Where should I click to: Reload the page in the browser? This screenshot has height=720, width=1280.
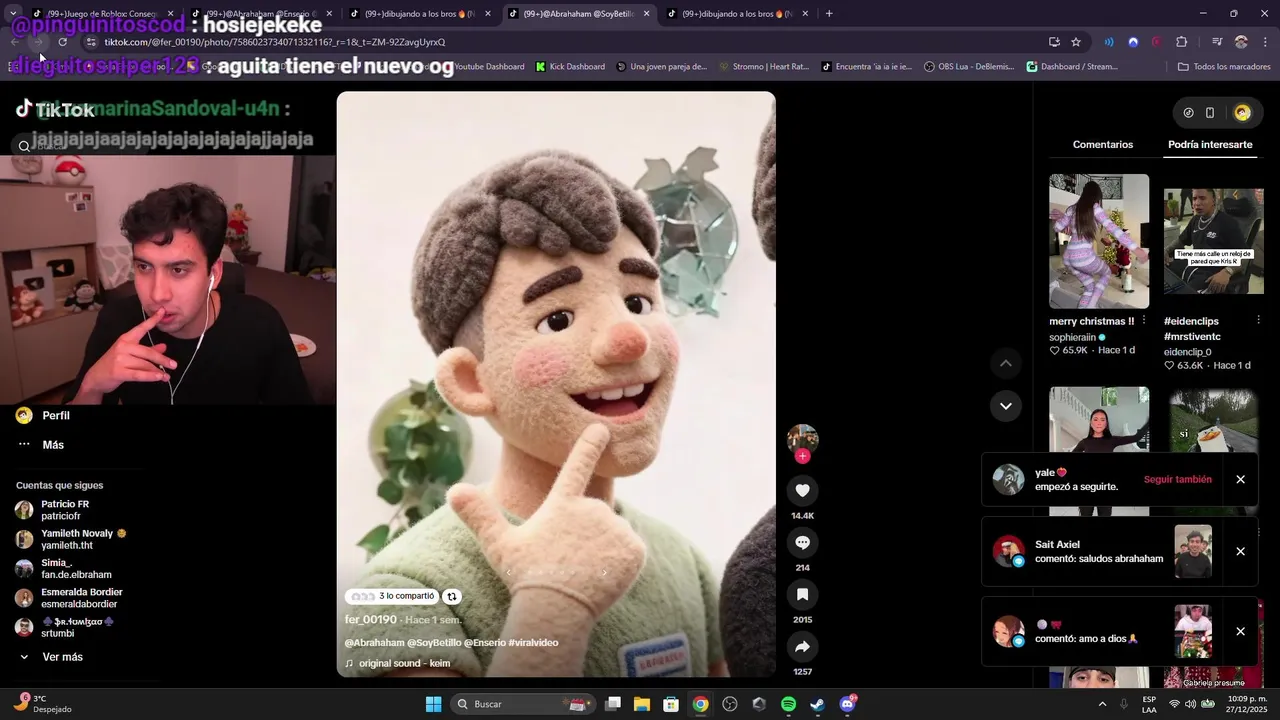point(62,42)
